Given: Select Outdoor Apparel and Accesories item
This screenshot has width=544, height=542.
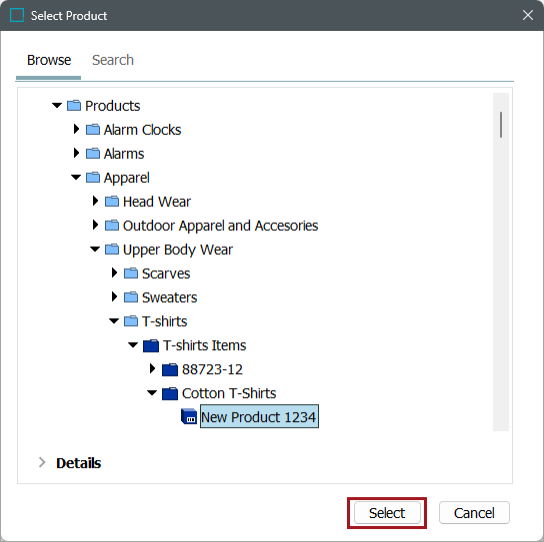Looking at the screenshot, I should click(220, 226).
